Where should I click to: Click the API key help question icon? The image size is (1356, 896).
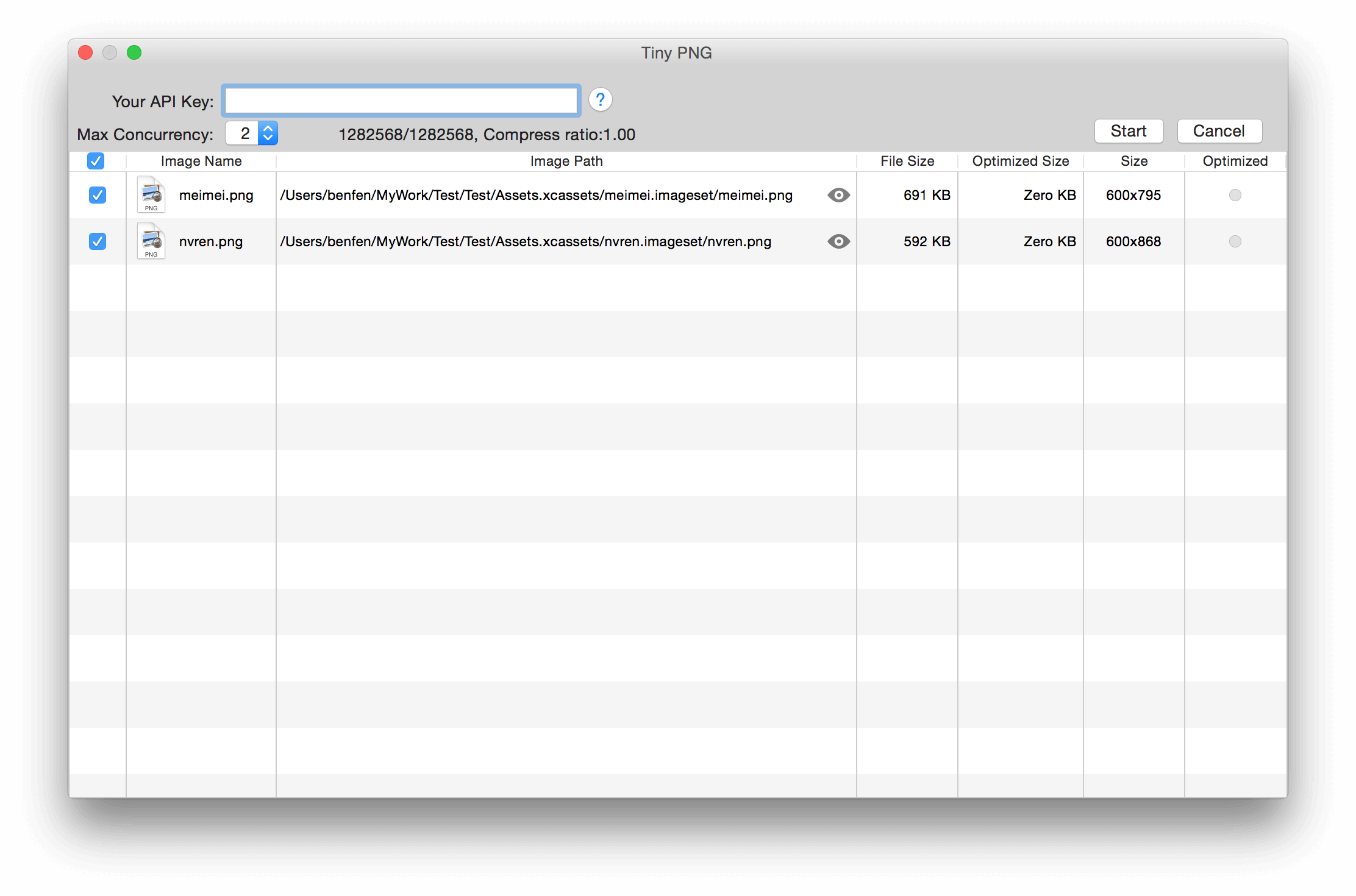600,100
